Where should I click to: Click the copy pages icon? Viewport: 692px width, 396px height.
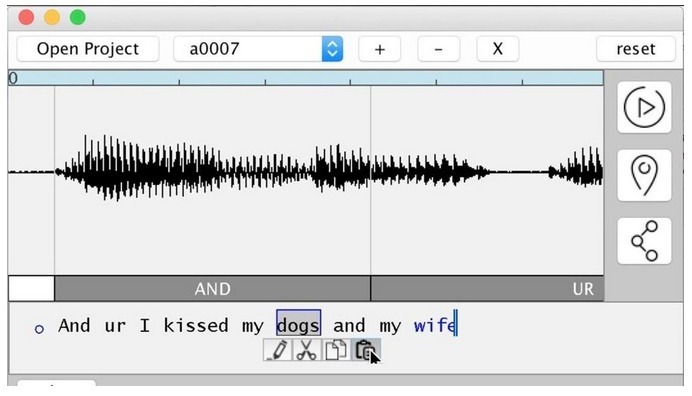[x=336, y=351]
